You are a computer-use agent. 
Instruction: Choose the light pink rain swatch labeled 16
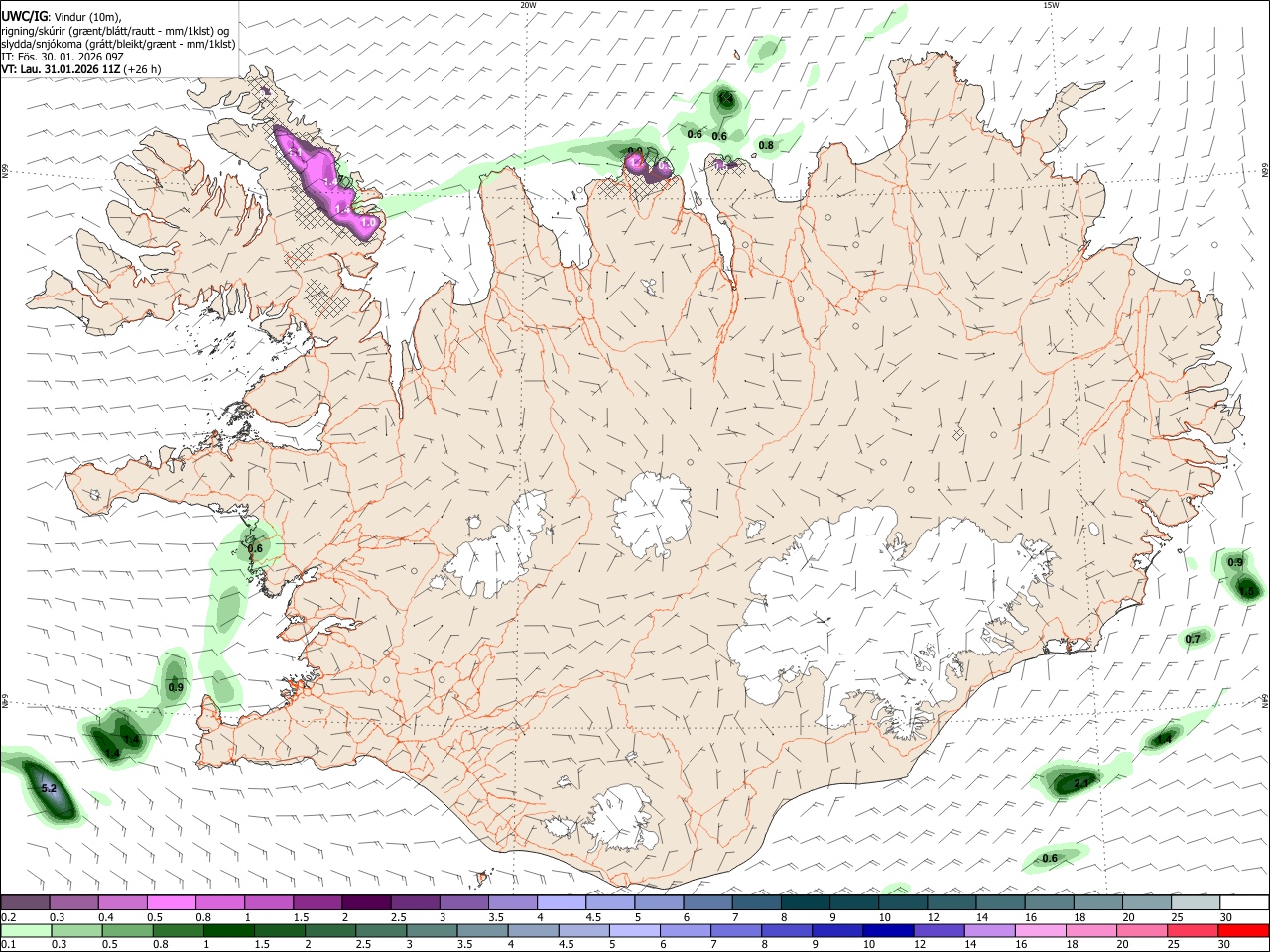(1040, 930)
